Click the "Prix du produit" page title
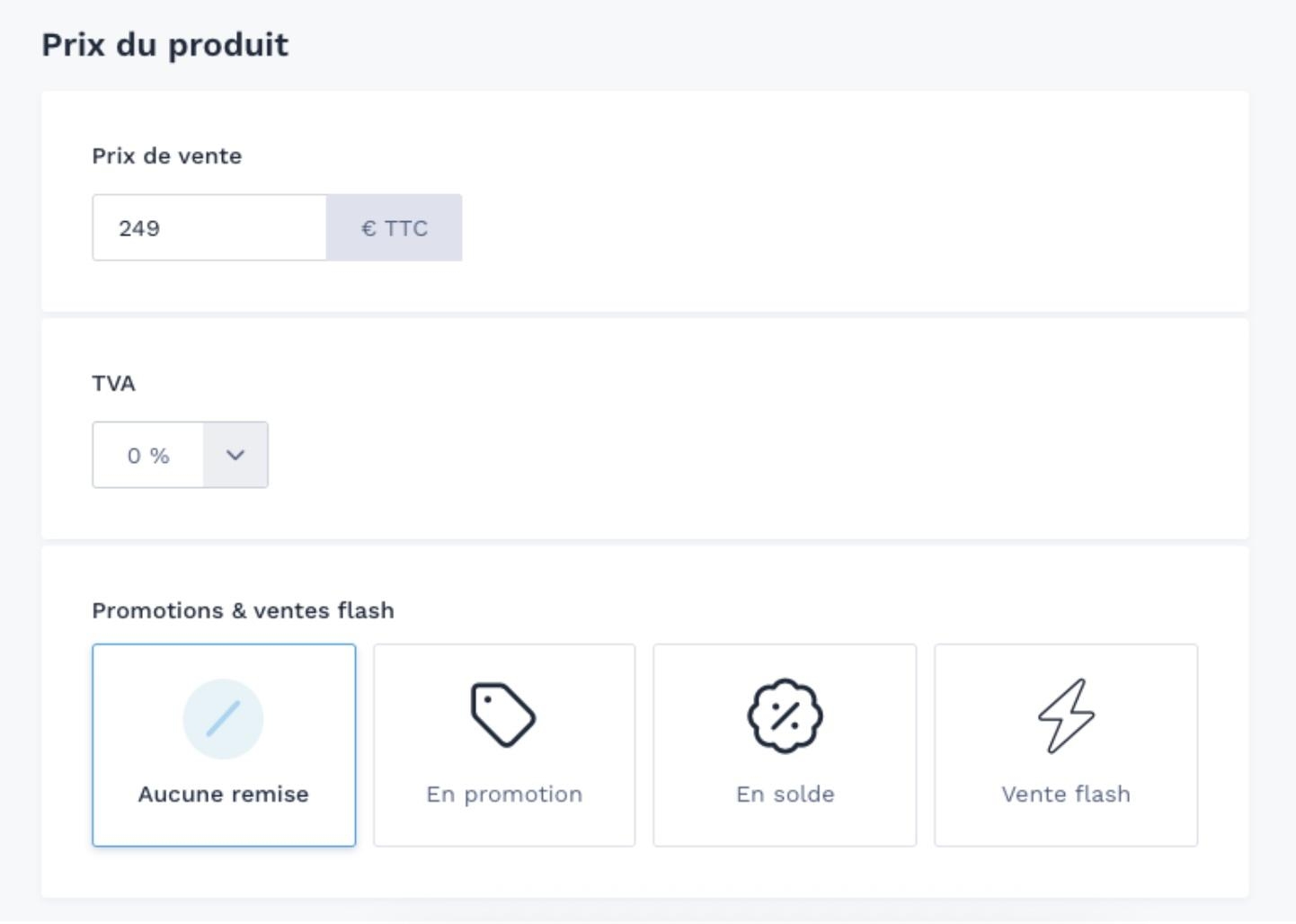The height and width of the screenshot is (924, 1296). [x=165, y=45]
